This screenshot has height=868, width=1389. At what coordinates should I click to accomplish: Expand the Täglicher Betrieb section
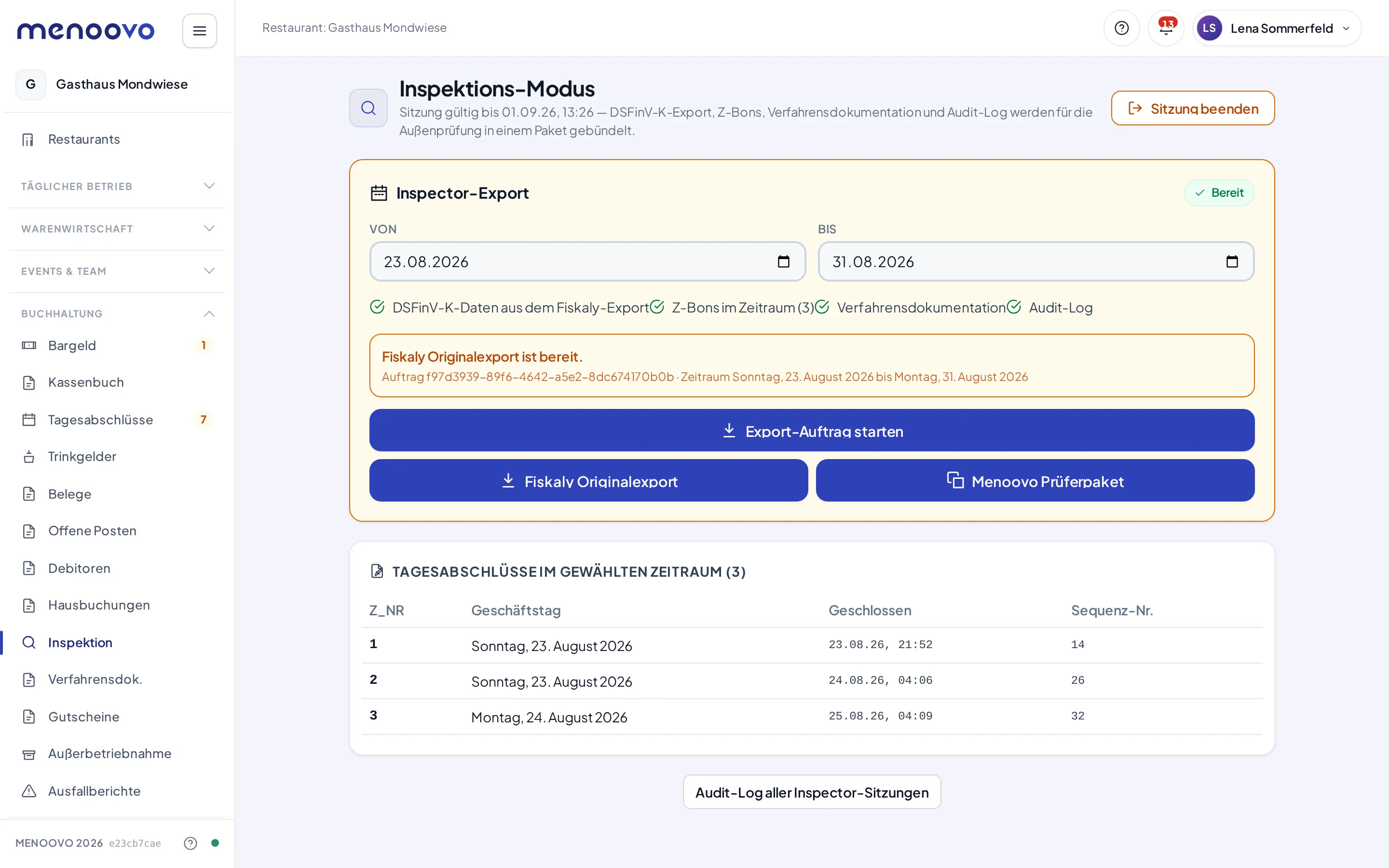pos(117,187)
